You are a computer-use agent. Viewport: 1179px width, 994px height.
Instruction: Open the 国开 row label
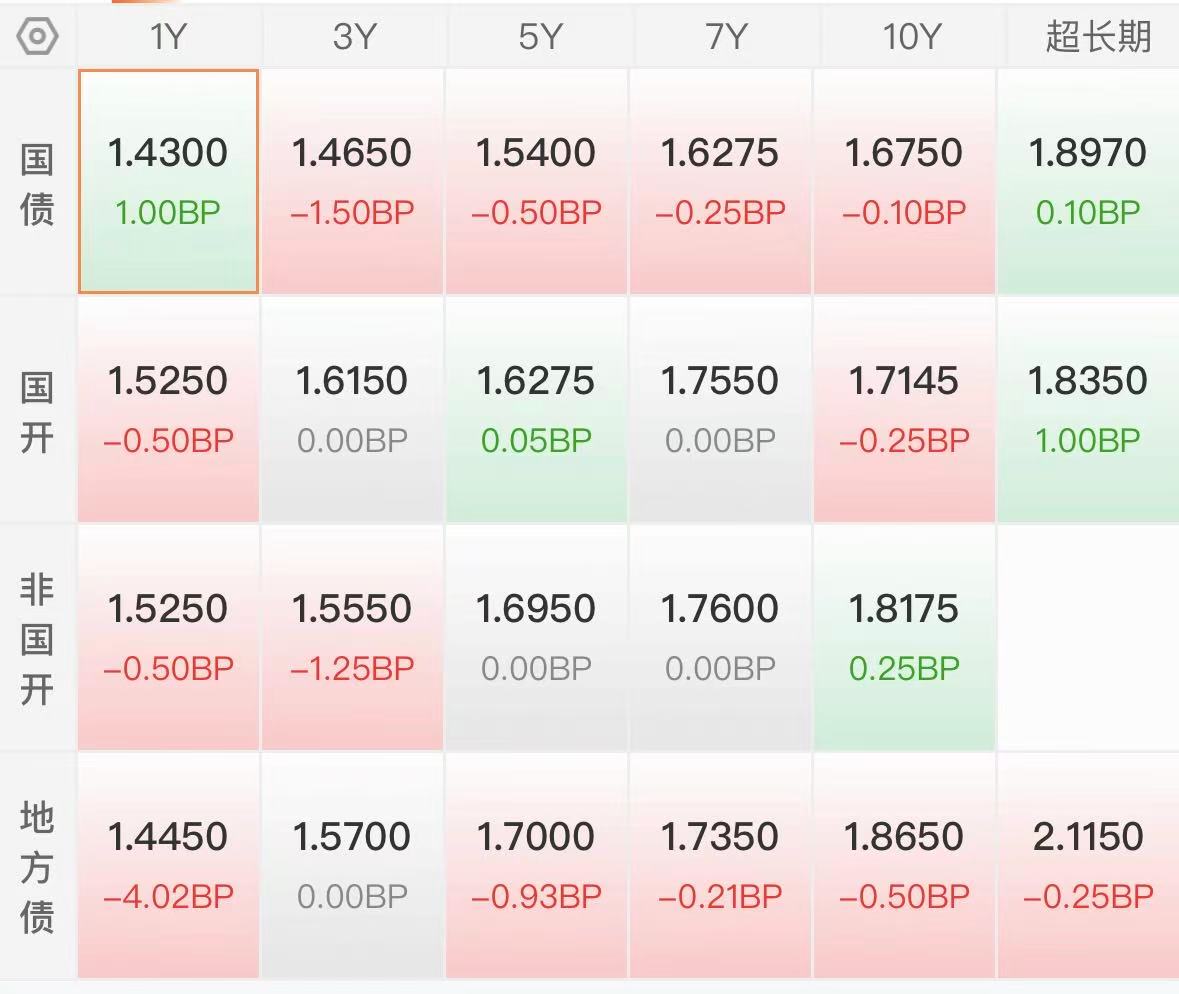37,412
